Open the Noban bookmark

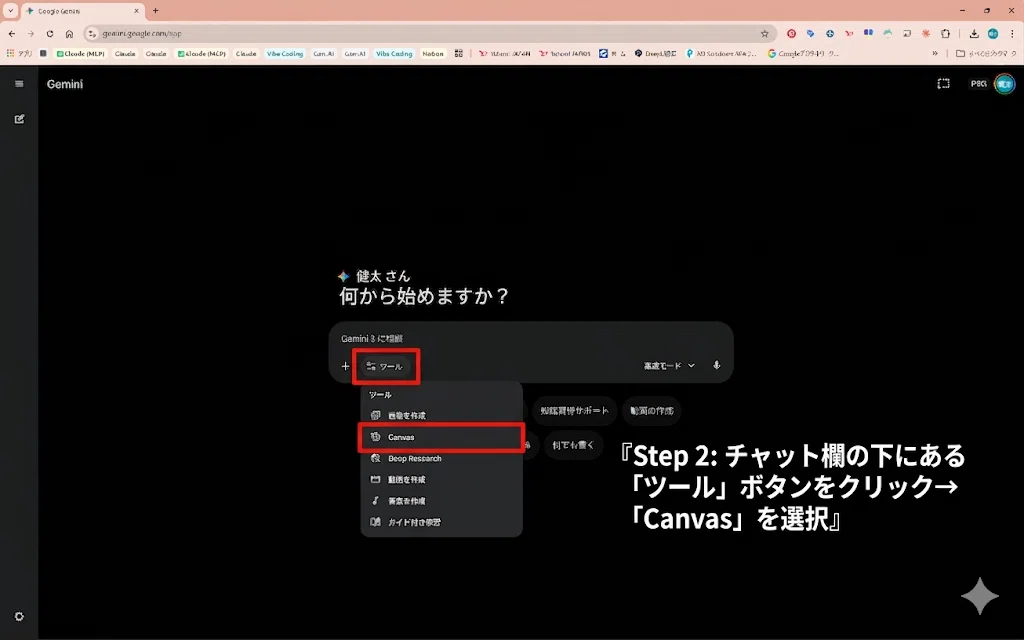(432, 54)
